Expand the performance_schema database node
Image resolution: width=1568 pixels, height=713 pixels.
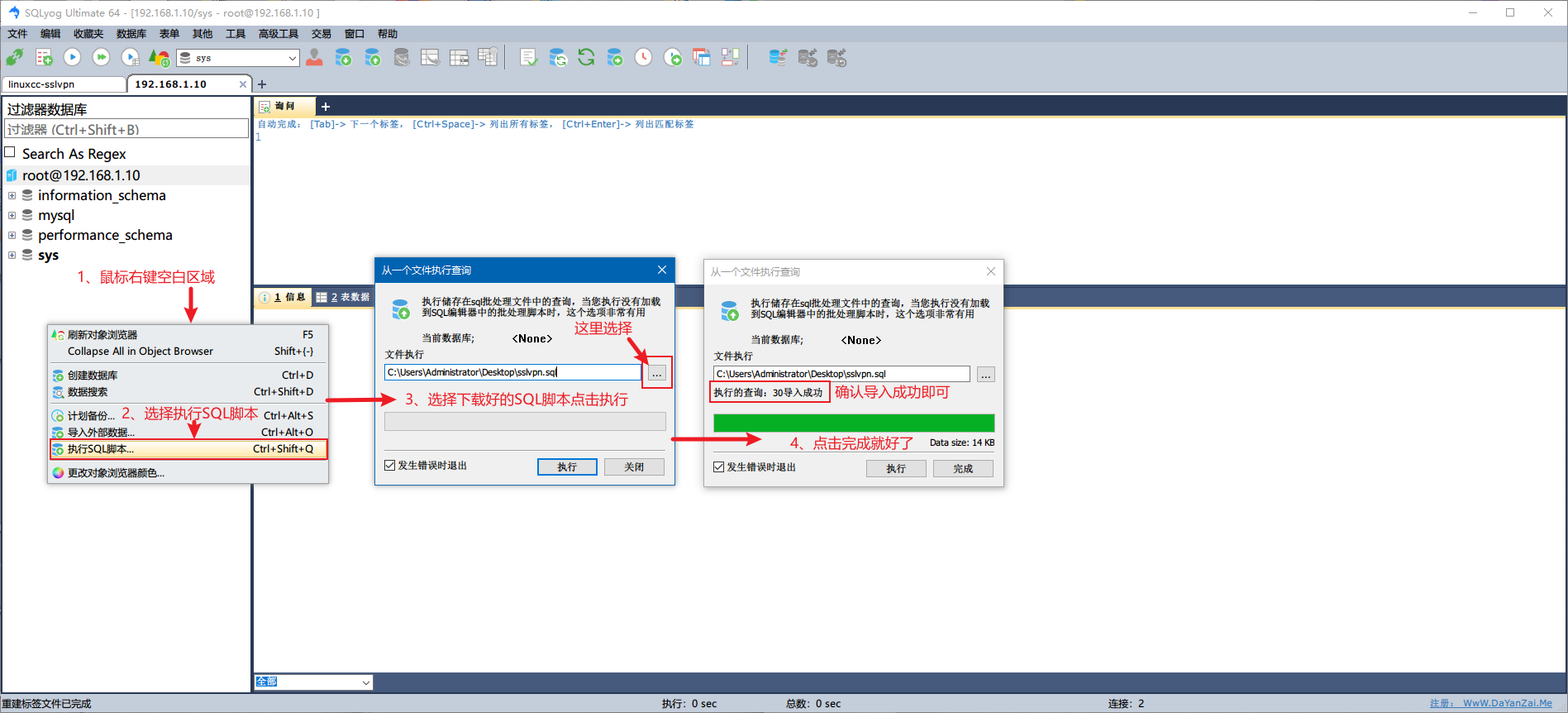tap(12, 236)
